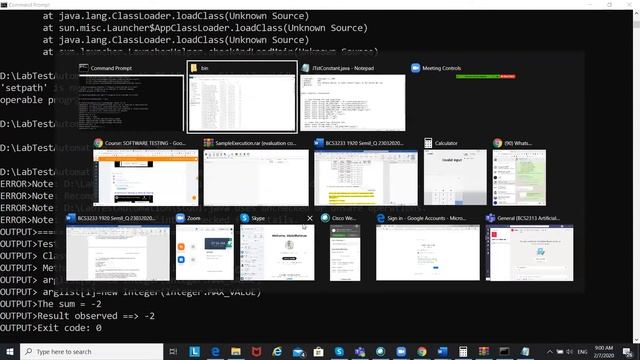Click the Zoom icon on the taskbar
640x360 pixels.
(x=401, y=351)
